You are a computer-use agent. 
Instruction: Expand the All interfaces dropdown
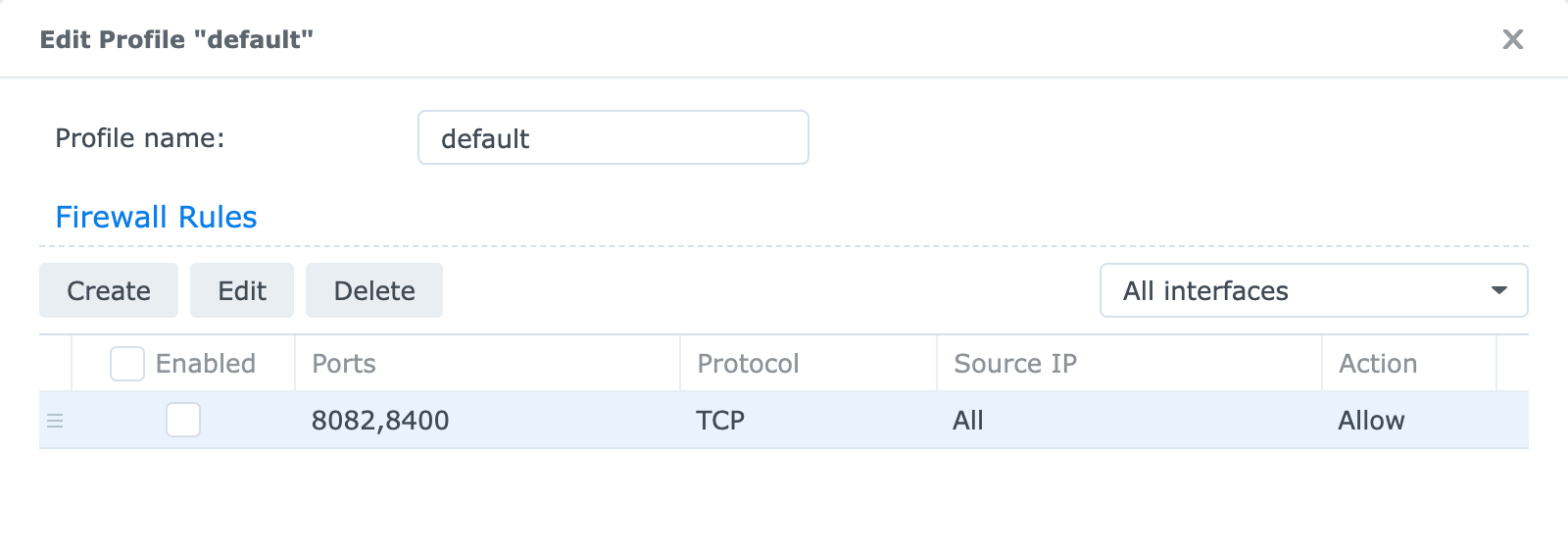(x=1313, y=290)
